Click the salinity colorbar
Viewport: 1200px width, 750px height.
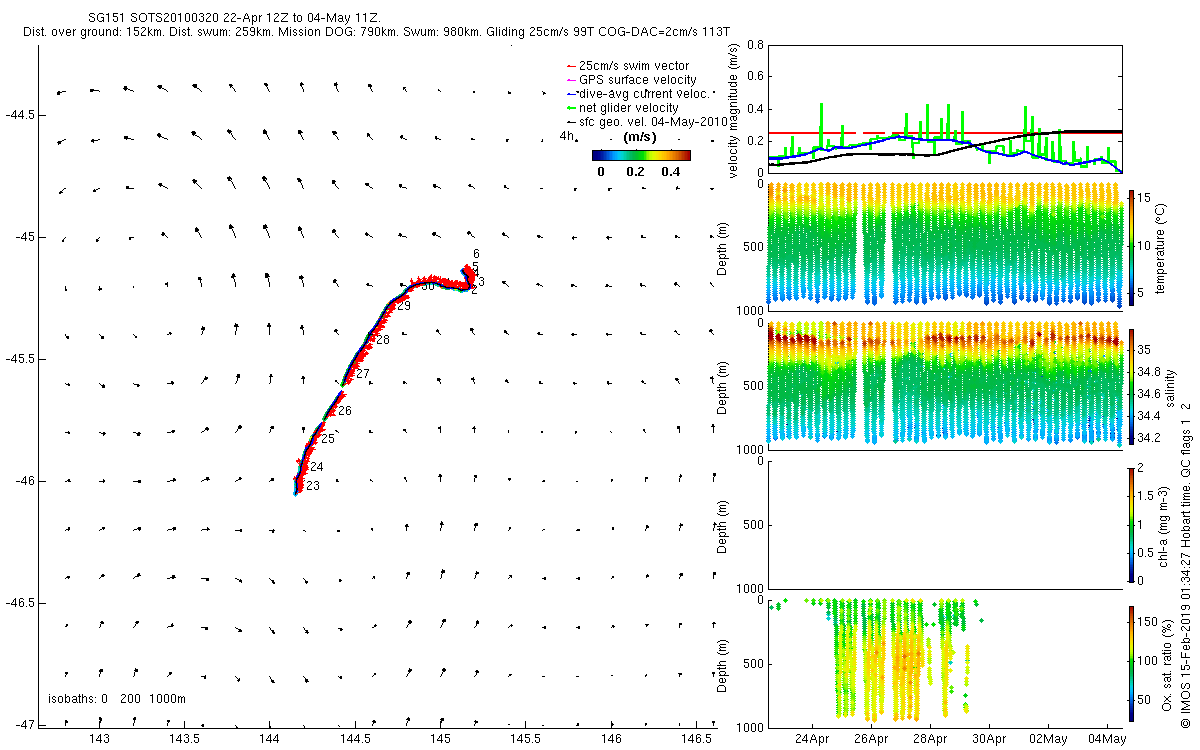[1131, 386]
